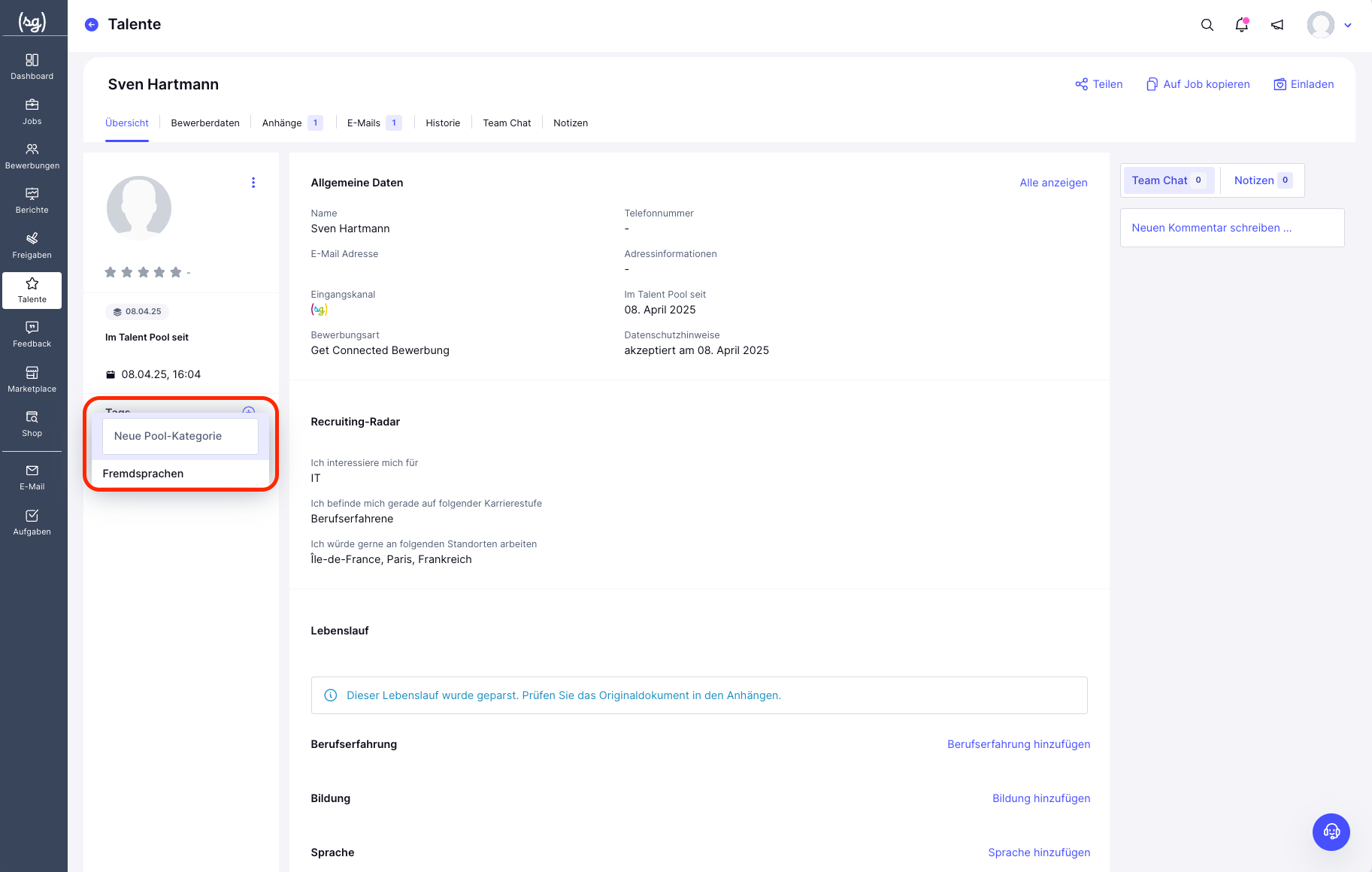This screenshot has height=872, width=1372.
Task: Open Freigaben in the sidebar
Action: [x=32, y=246]
